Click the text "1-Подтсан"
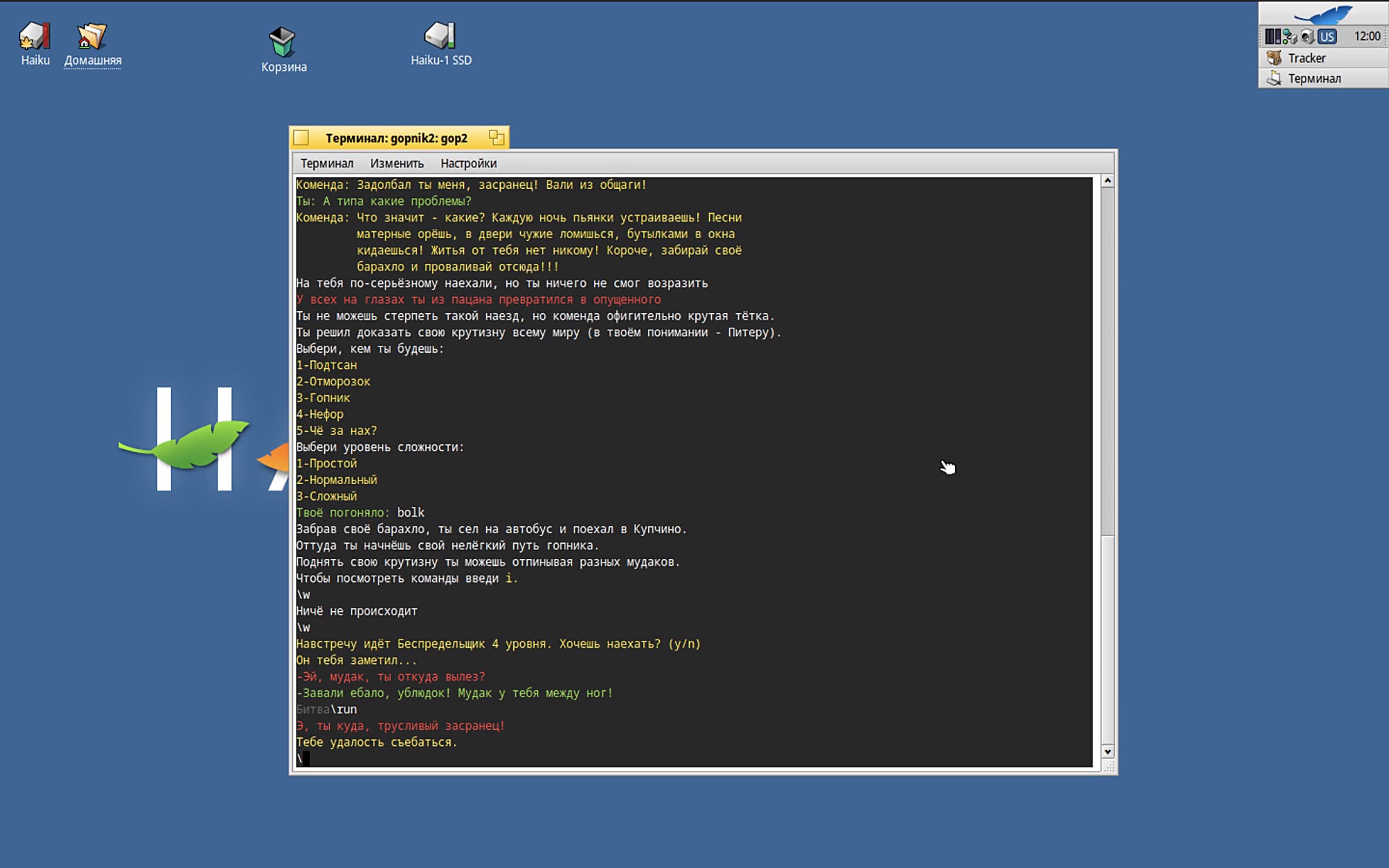The height and width of the screenshot is (868, 1389). (326, 365)
